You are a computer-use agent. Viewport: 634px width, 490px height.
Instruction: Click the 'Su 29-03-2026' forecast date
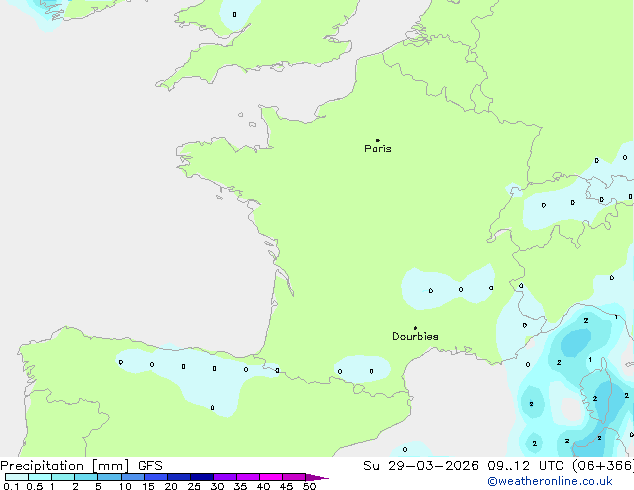click(421, 466)
